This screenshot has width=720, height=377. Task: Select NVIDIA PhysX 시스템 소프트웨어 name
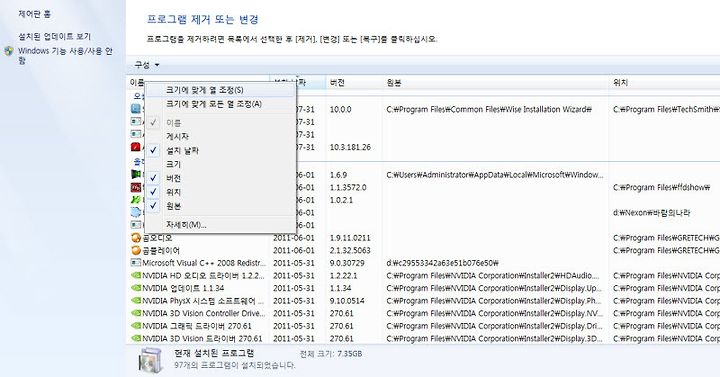click(203, 301)
